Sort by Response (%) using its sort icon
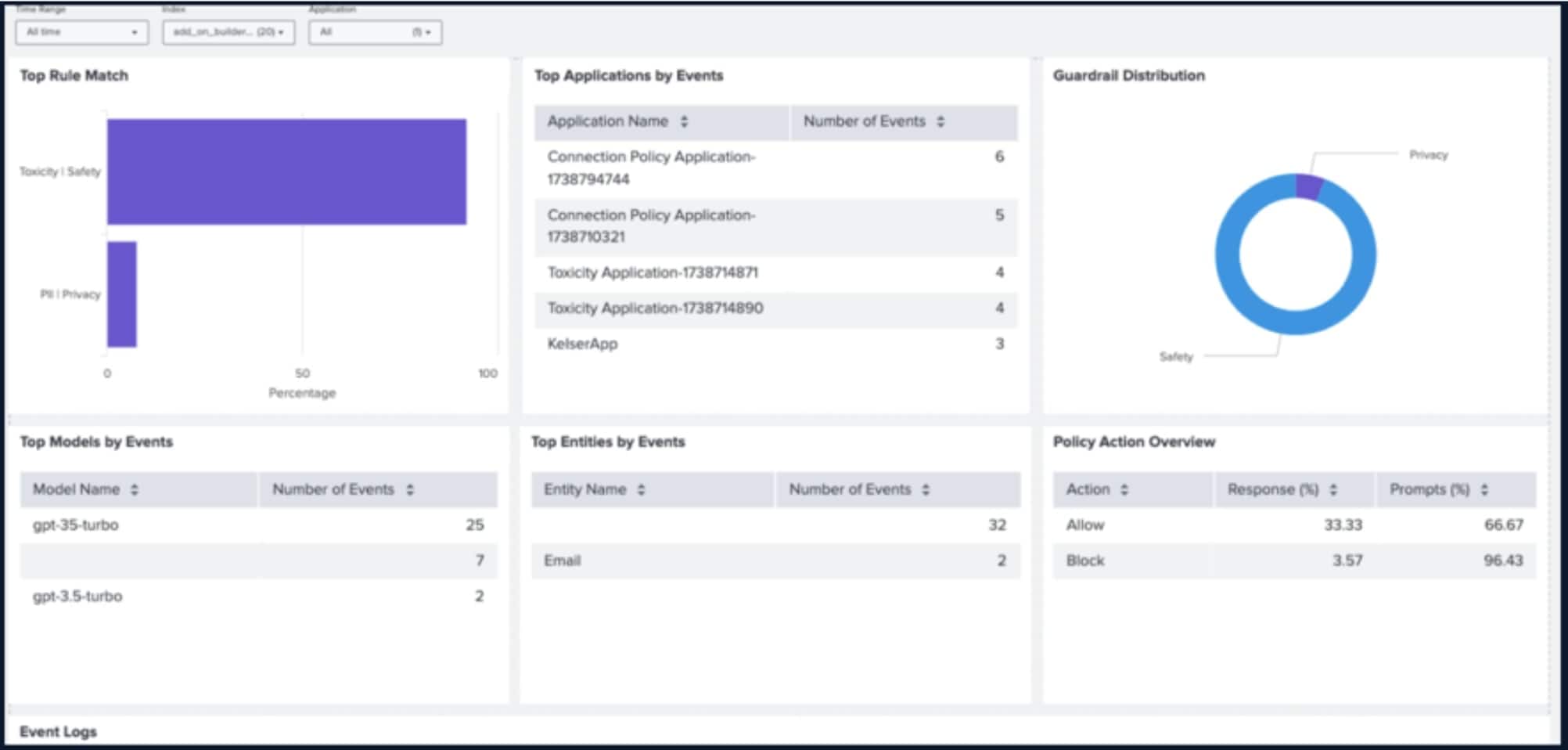The height and width of the screenshot is (750, 1568). click(1333, 489)
